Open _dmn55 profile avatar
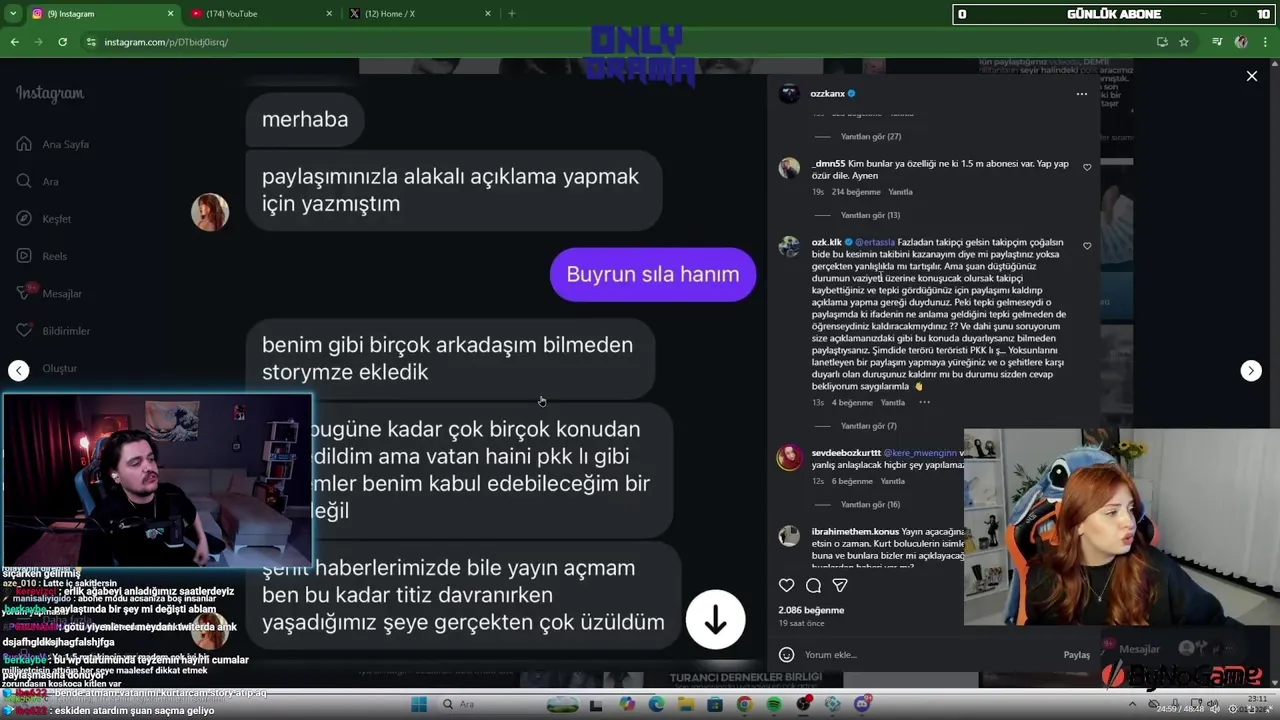This screenshot has height=720, width=1280. click(x=789, y=168)
